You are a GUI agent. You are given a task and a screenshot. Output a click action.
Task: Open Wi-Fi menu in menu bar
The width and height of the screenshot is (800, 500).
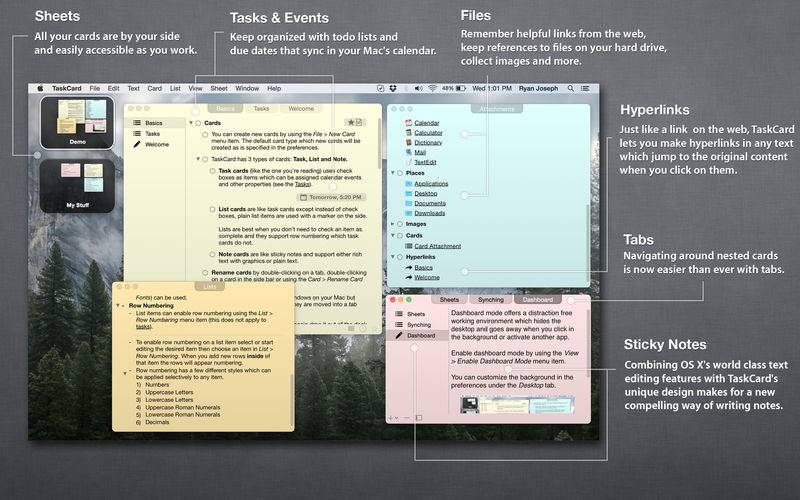point(432,88)
